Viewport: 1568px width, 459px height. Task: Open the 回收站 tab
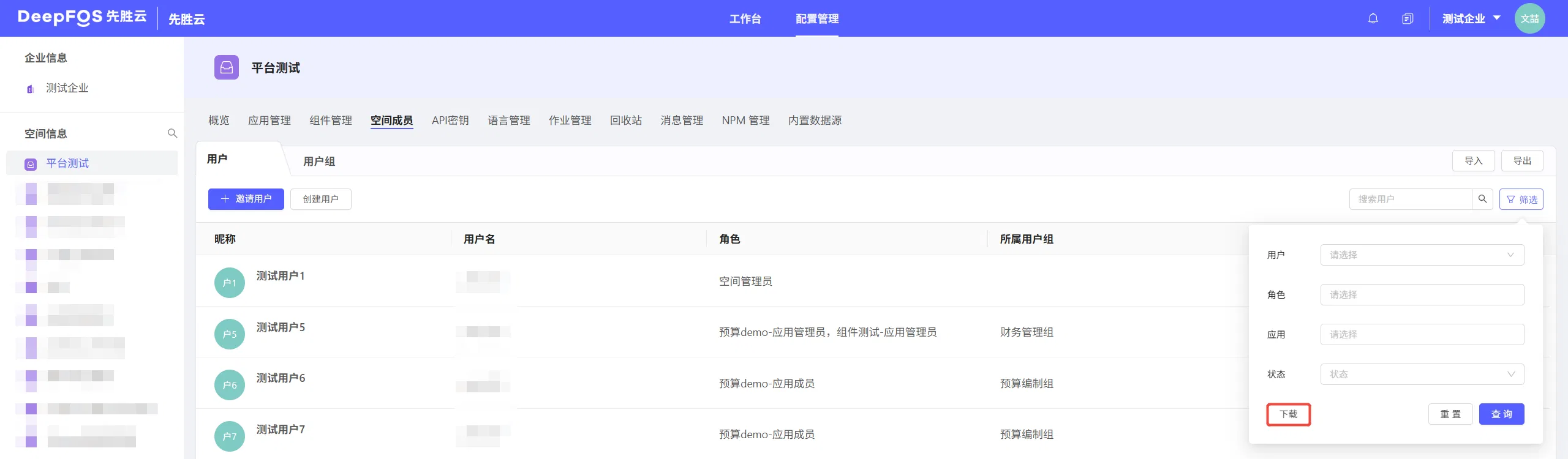click(x=626, y=121)
